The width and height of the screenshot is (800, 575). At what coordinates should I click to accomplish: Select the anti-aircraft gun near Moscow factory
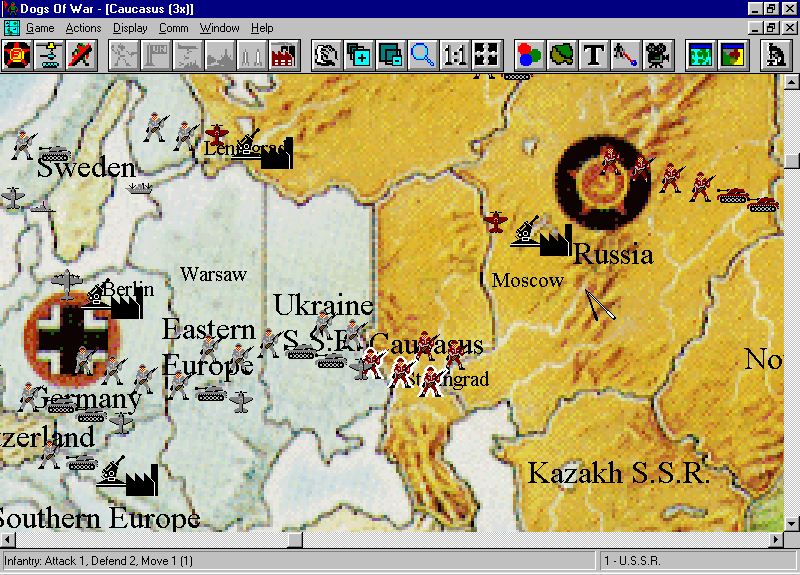526,231
